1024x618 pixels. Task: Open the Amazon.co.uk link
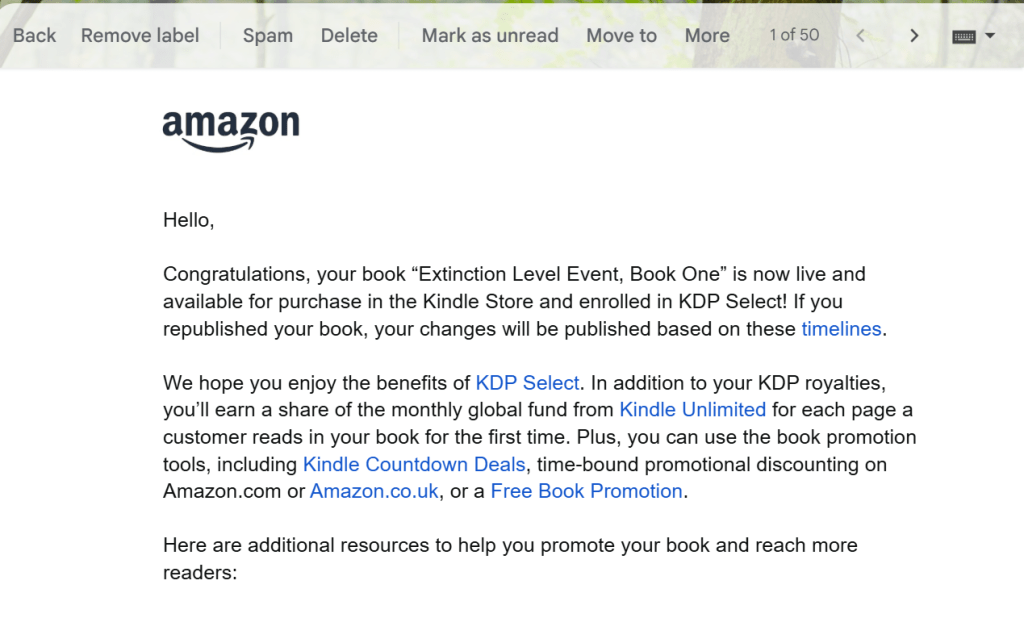click(374, 491)
